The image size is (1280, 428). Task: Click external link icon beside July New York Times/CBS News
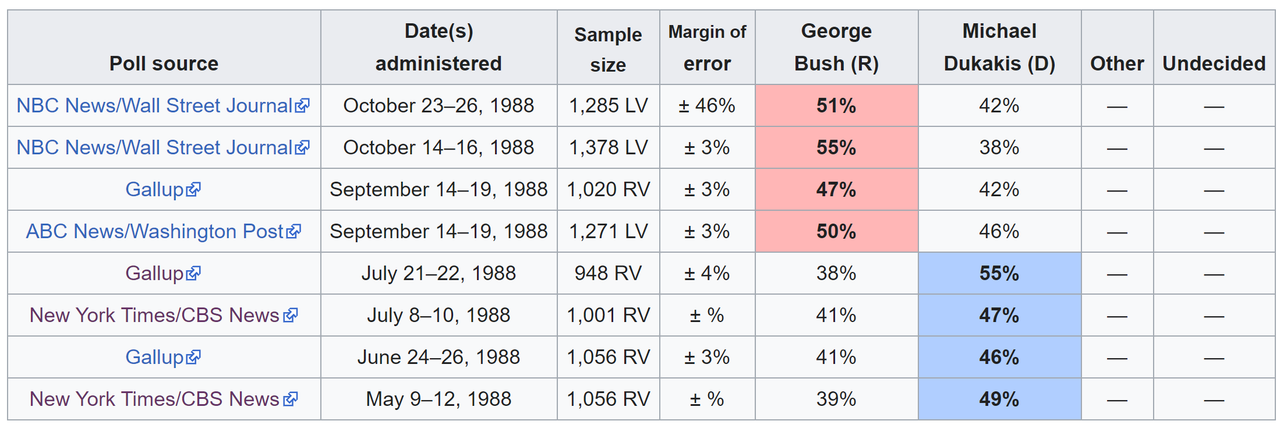pyautogui.click(x=290, y=316)
